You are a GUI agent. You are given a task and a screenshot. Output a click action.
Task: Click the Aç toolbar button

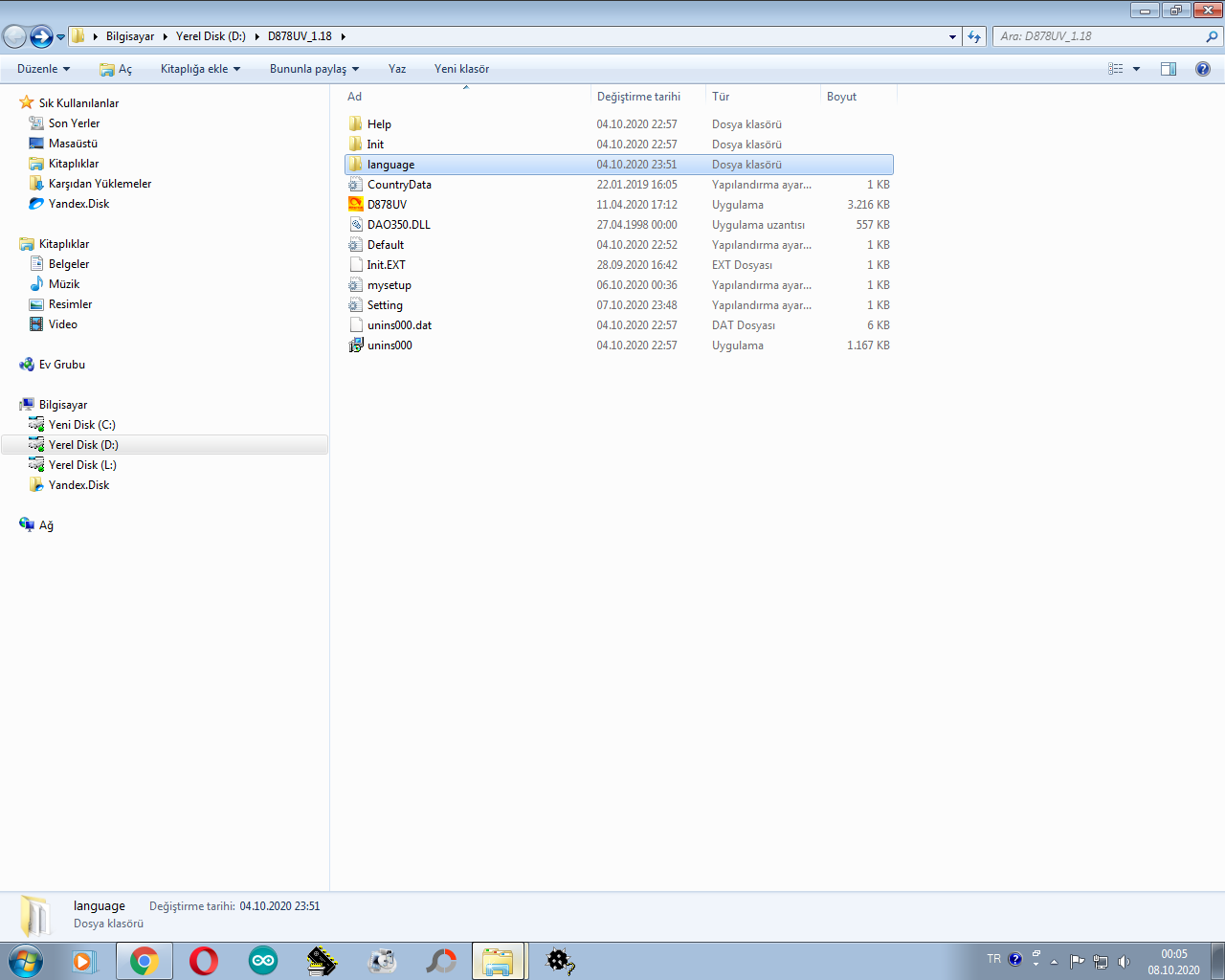[x=116, y=69]
